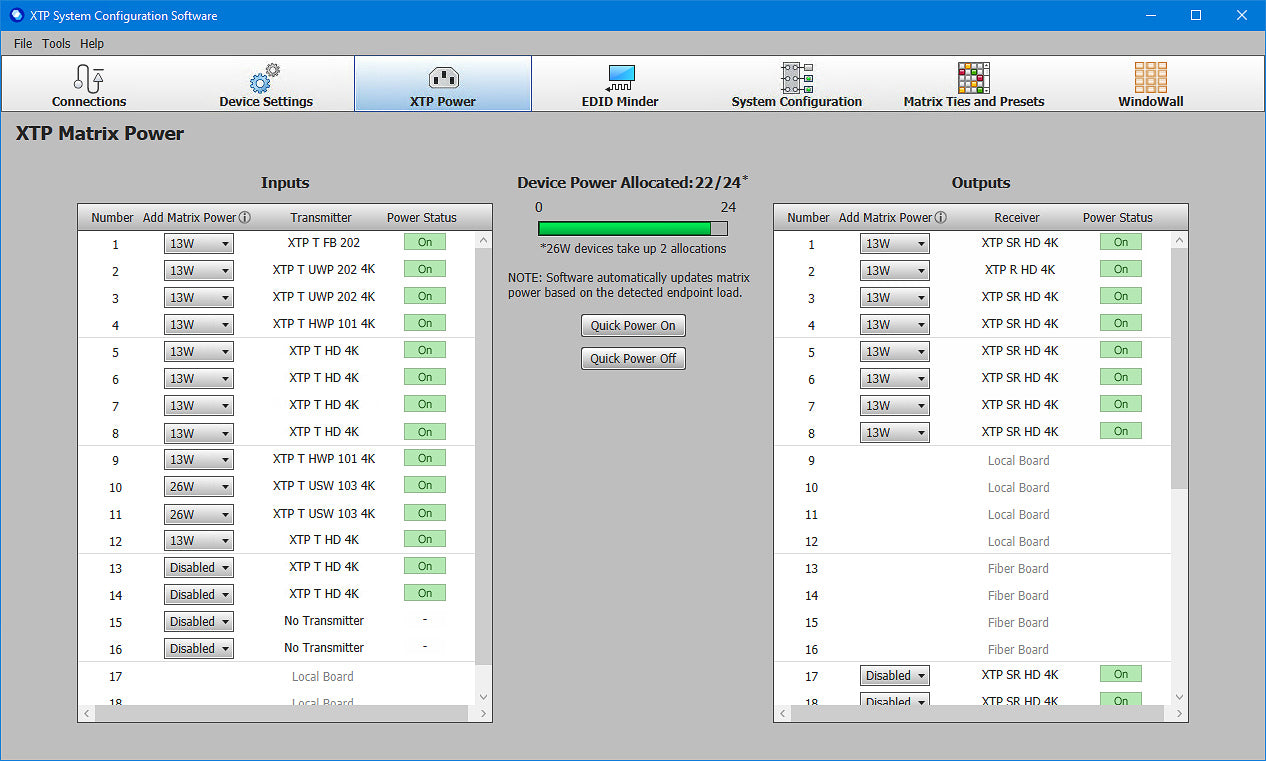Toggle On status for input 1
This screenshot has width=1266, height=761.
[425, 242]
